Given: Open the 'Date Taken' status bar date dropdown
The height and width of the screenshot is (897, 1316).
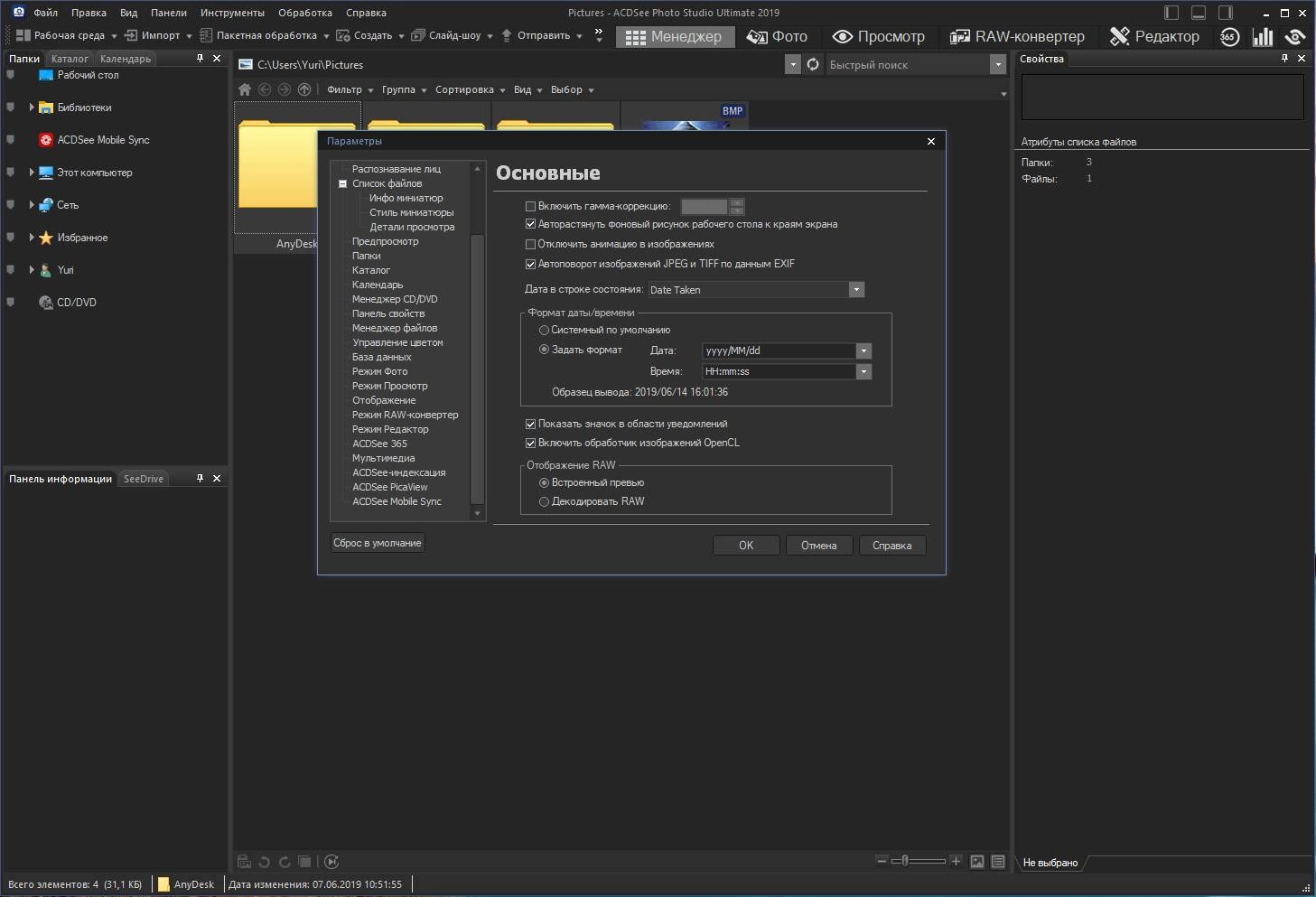Looking at the screenshot, I should (856, 290).
